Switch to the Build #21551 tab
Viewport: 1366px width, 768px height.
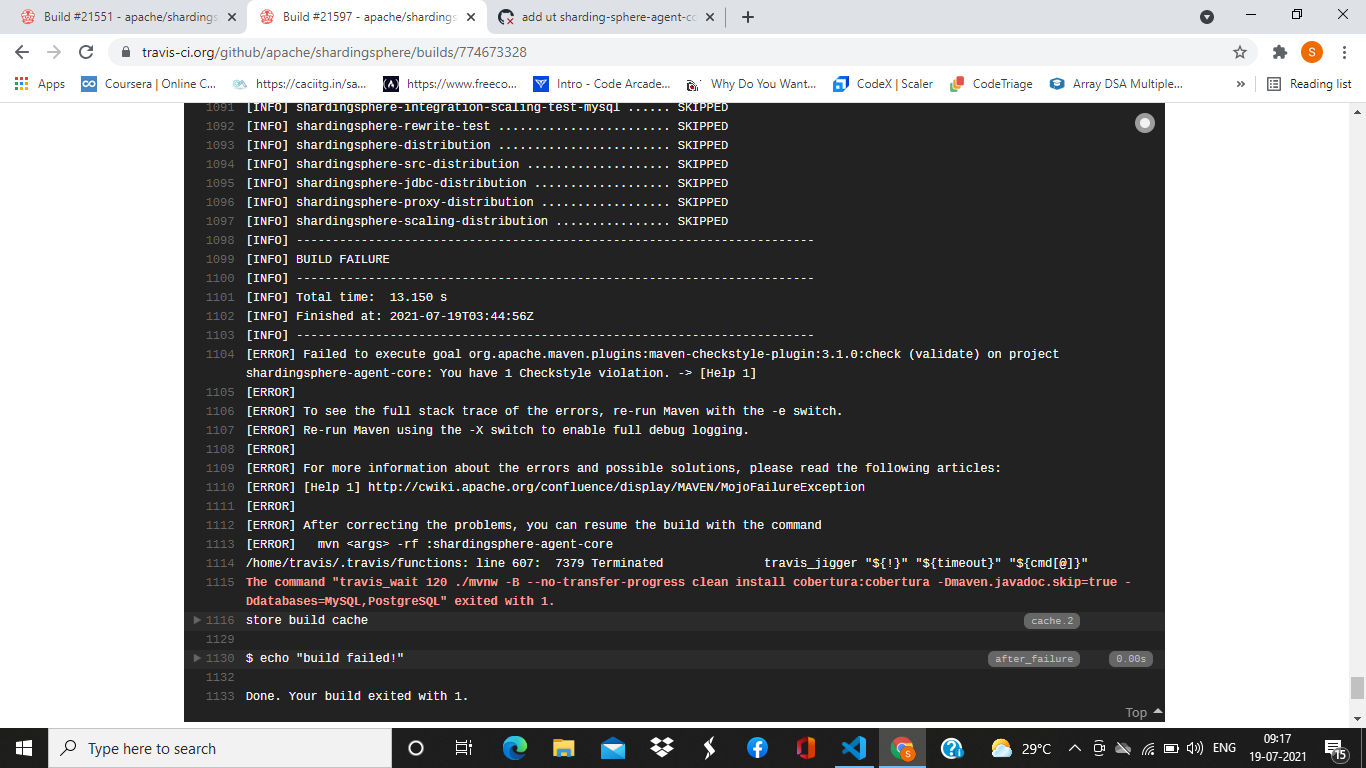point(130,17)
